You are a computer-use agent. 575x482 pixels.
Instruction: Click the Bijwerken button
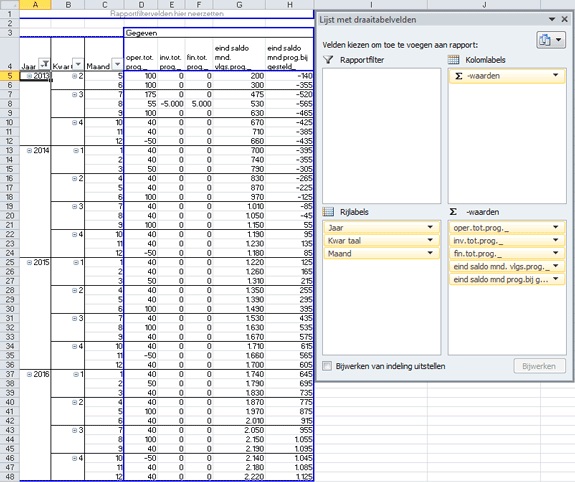(539, 366)
